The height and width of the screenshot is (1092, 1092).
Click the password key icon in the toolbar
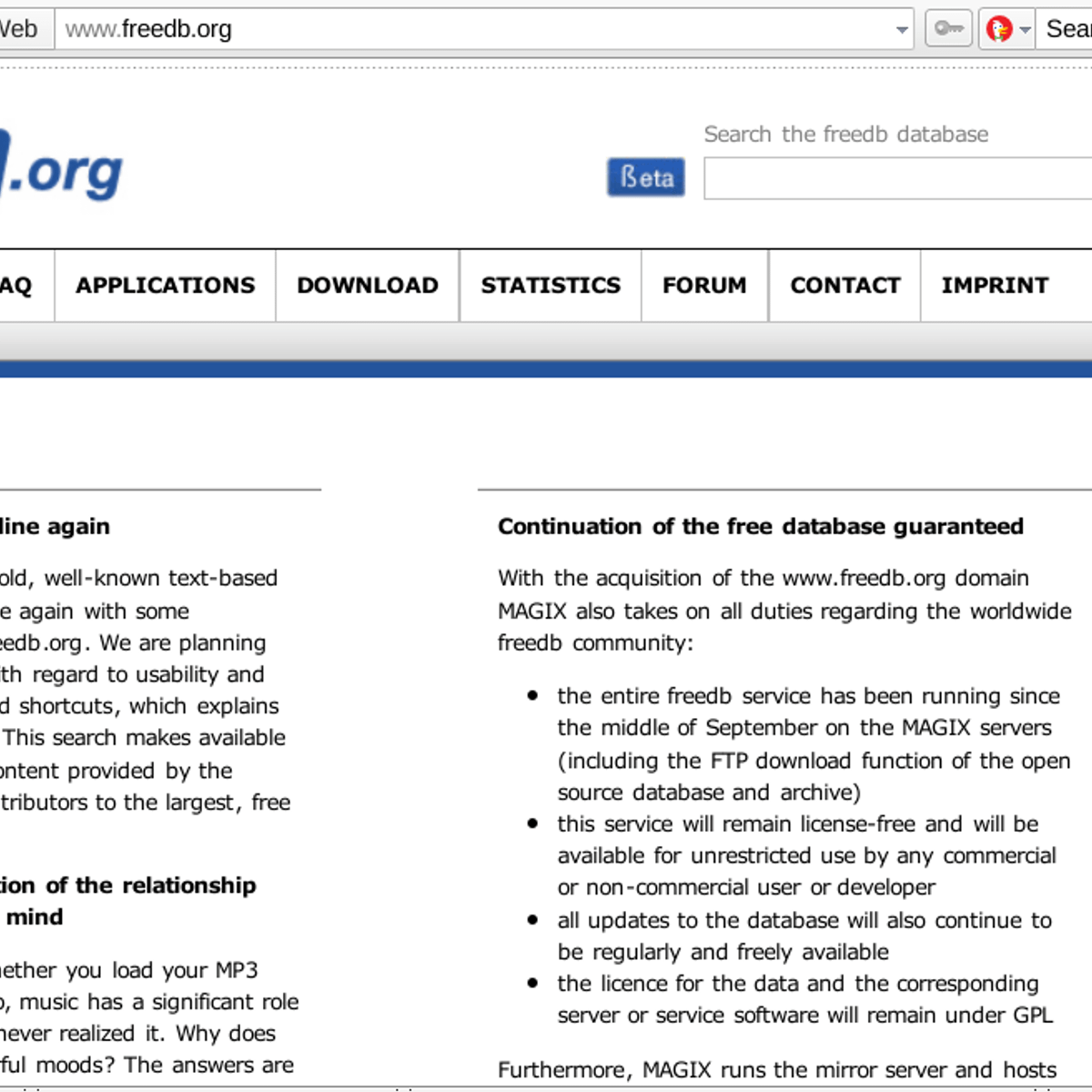tap(948, 28)
